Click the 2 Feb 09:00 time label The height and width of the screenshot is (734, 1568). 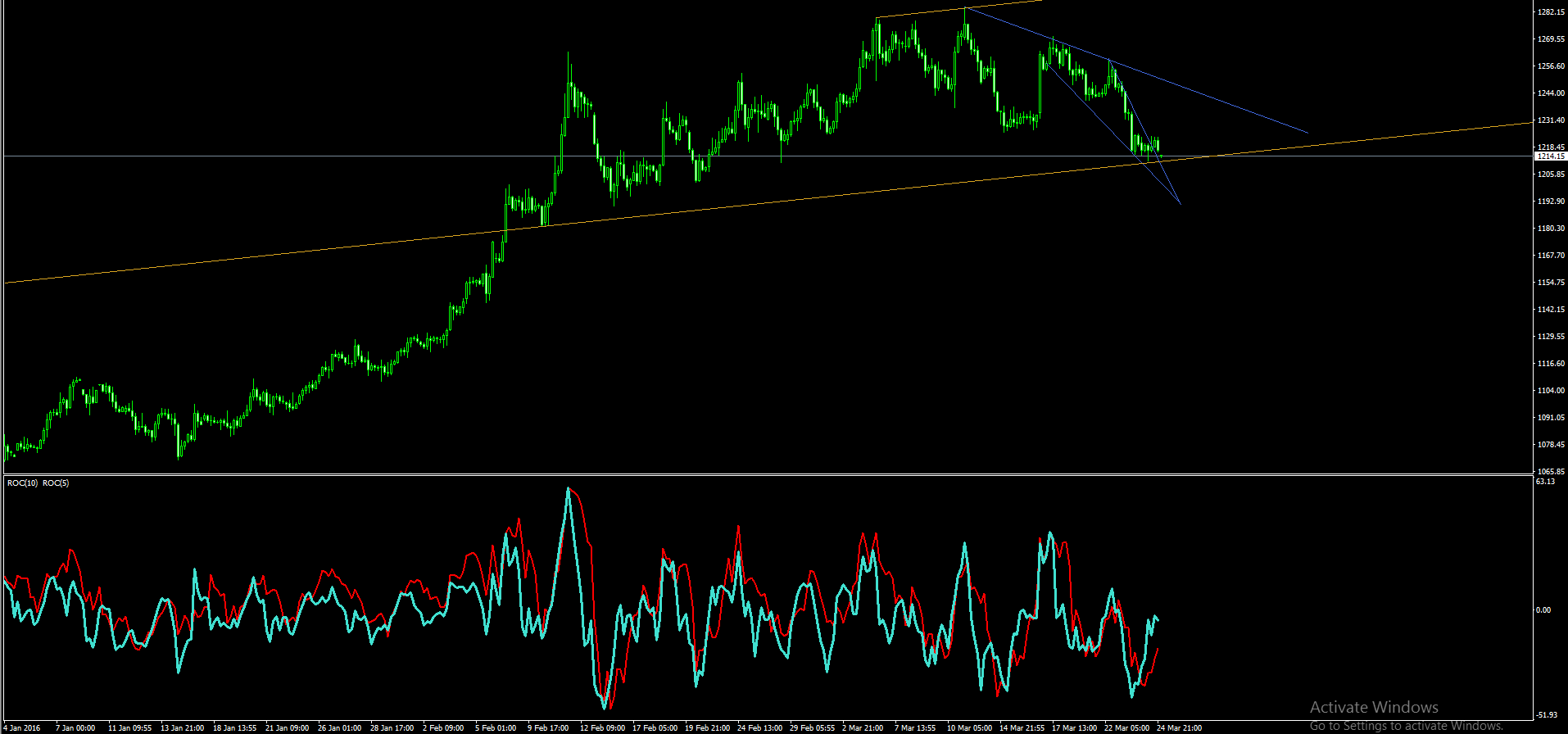pyautogui.click(x=443, y=728)
